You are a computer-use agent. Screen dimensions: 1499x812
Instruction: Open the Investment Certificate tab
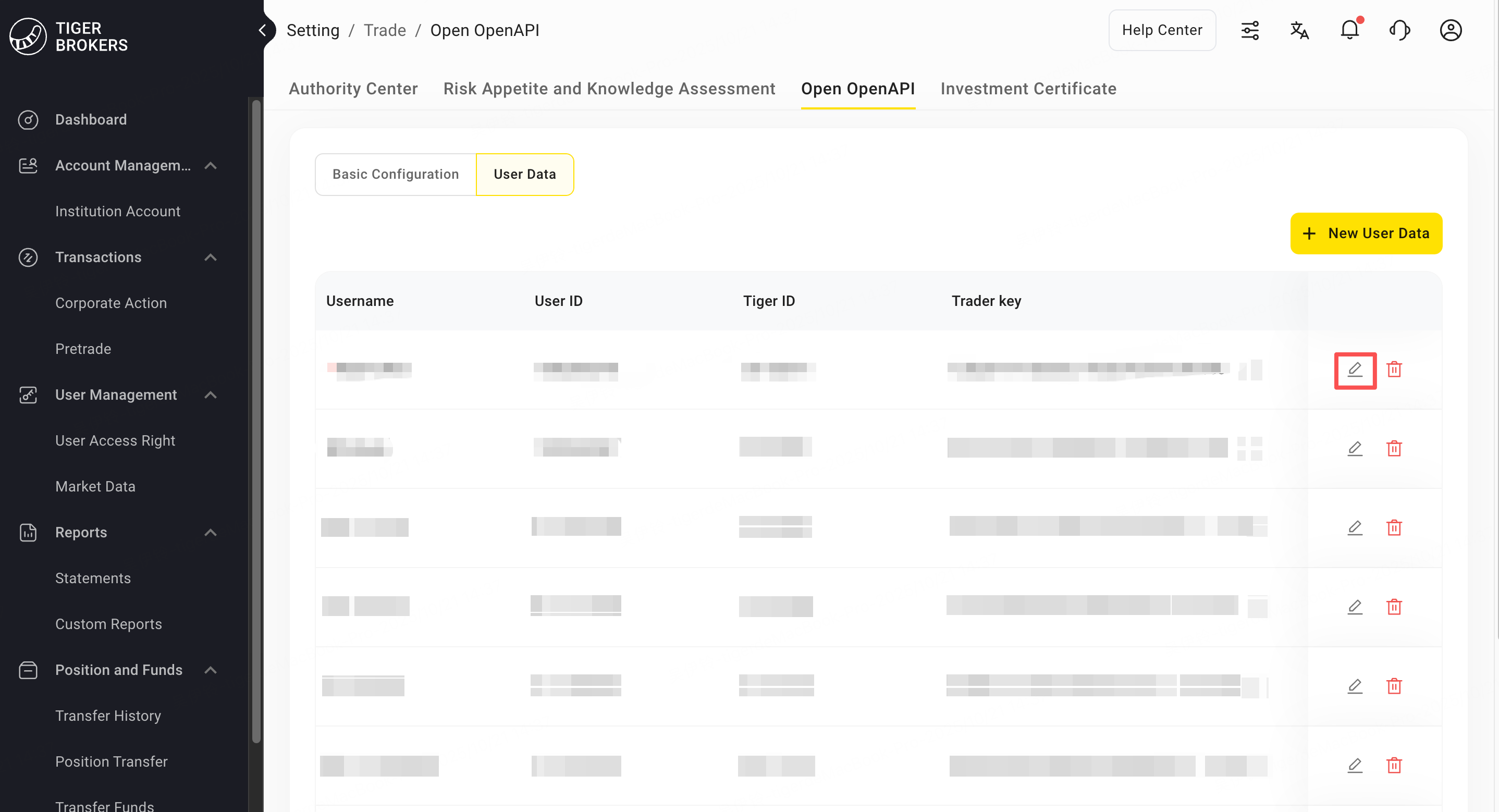(1028, 89)
